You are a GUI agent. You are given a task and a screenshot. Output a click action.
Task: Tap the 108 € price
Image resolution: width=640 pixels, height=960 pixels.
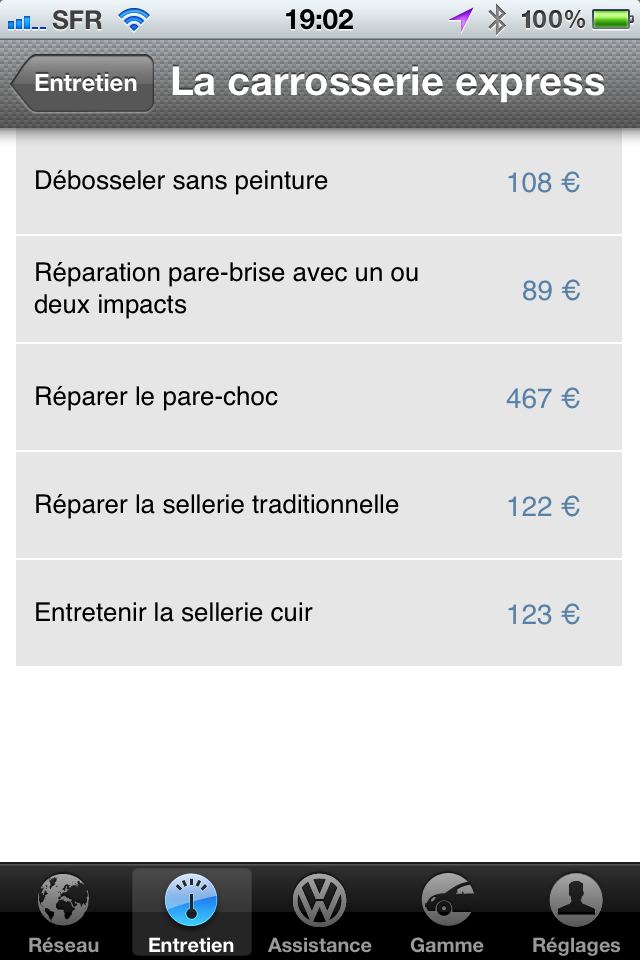coord(543,182)
